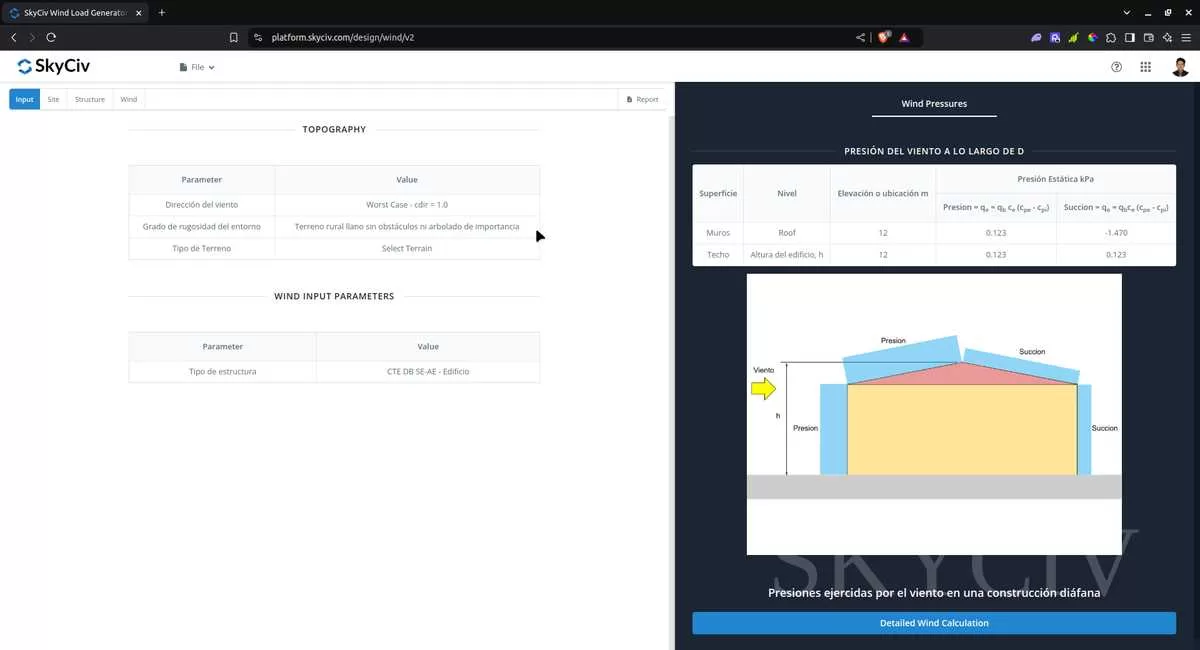Open the browser extensions puzzle icon
Screen dimensions: 1200x650
1111,37
